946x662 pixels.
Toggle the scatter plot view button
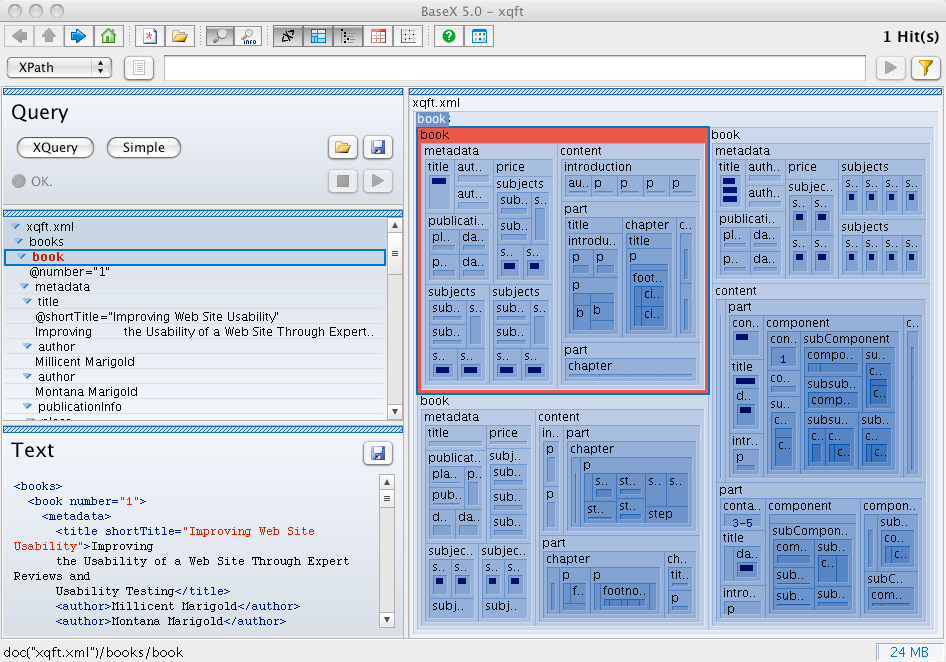[x=407, y=37]
